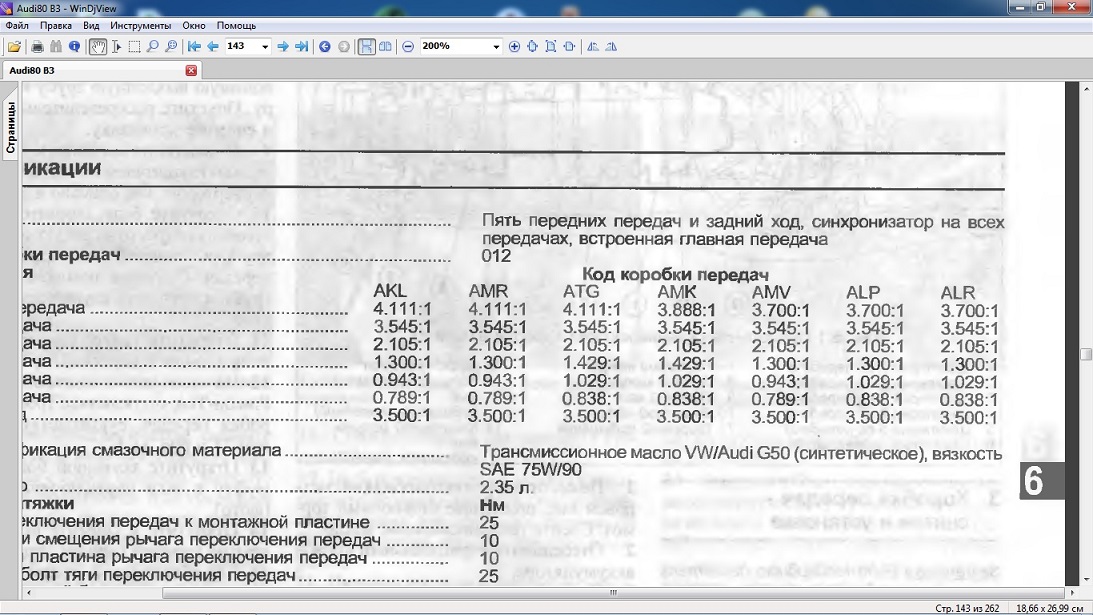Viewport: 1093px width, 615px height.
Task: Click the Print icon in toolbar
Action: [x=37, y=47]
